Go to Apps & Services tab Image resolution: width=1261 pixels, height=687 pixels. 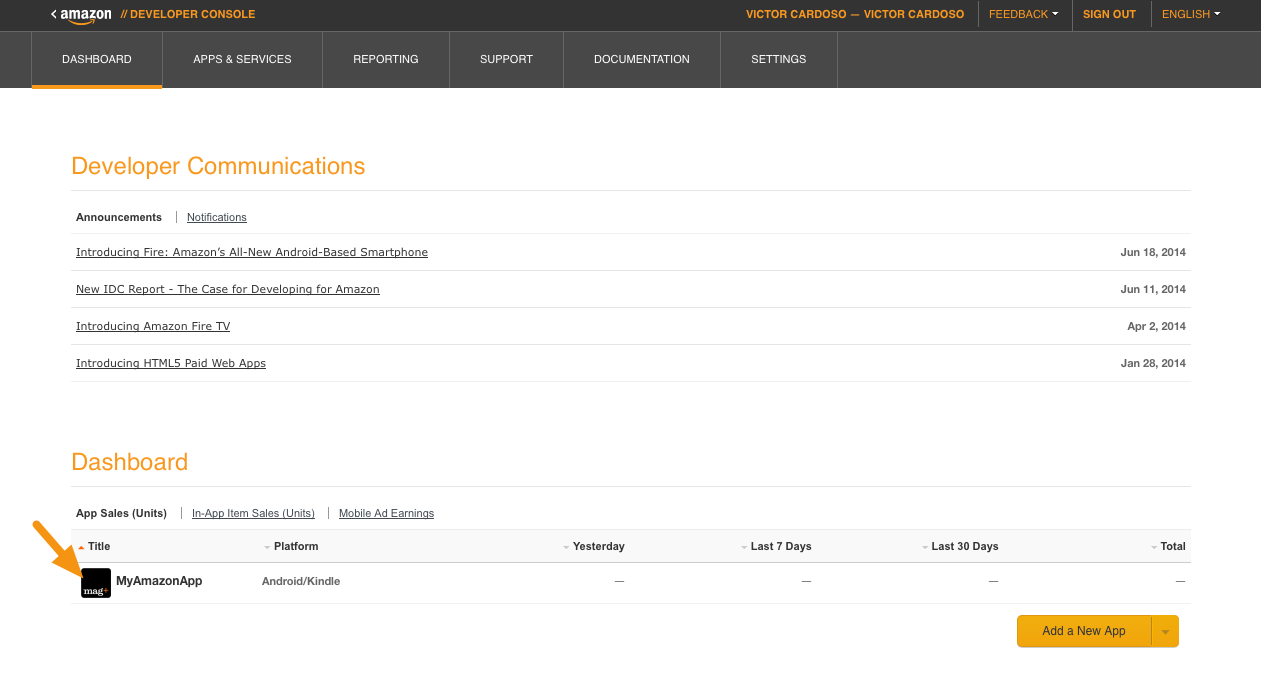(242, 59)
